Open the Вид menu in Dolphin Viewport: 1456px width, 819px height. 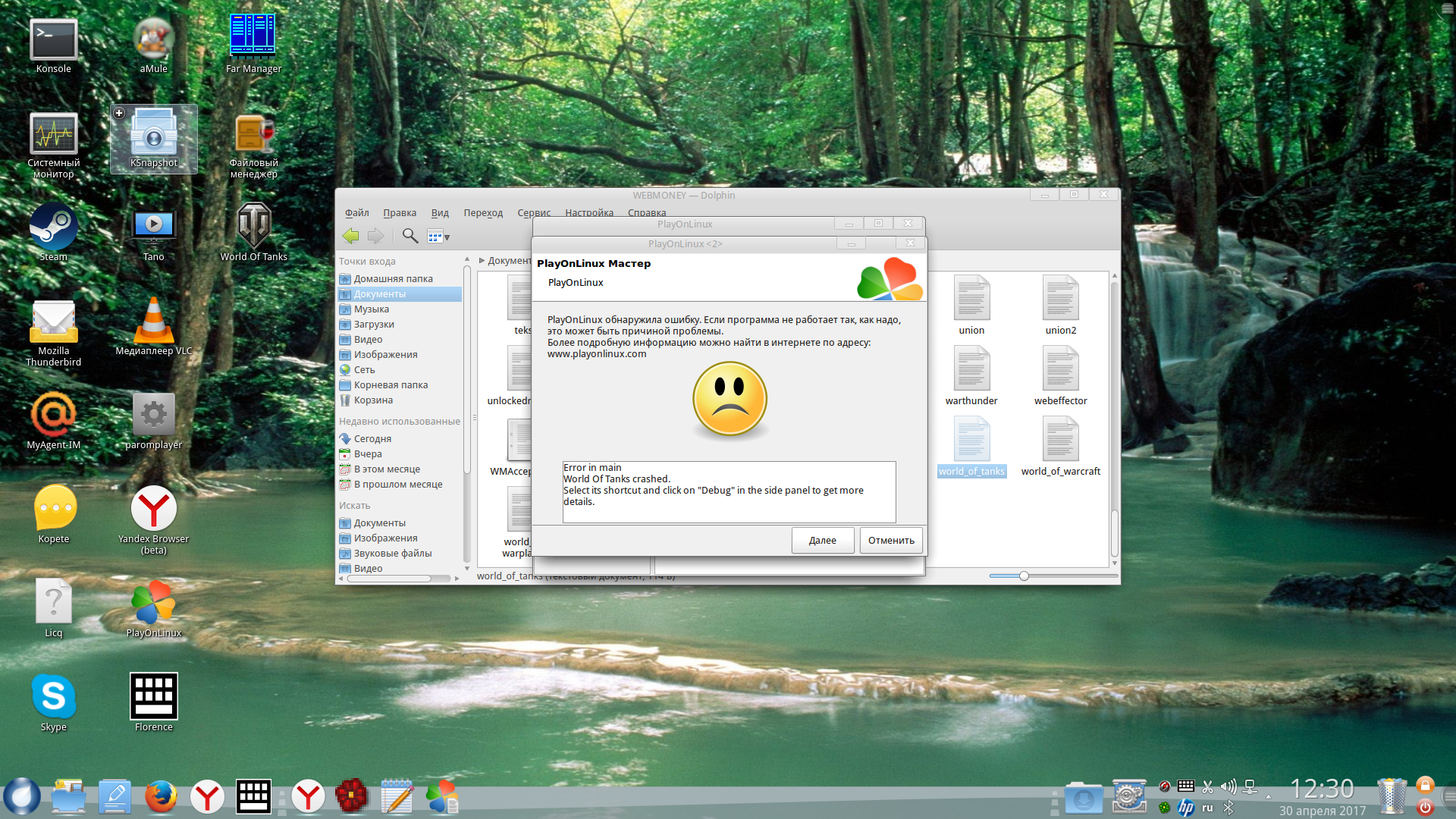[440, 213]
